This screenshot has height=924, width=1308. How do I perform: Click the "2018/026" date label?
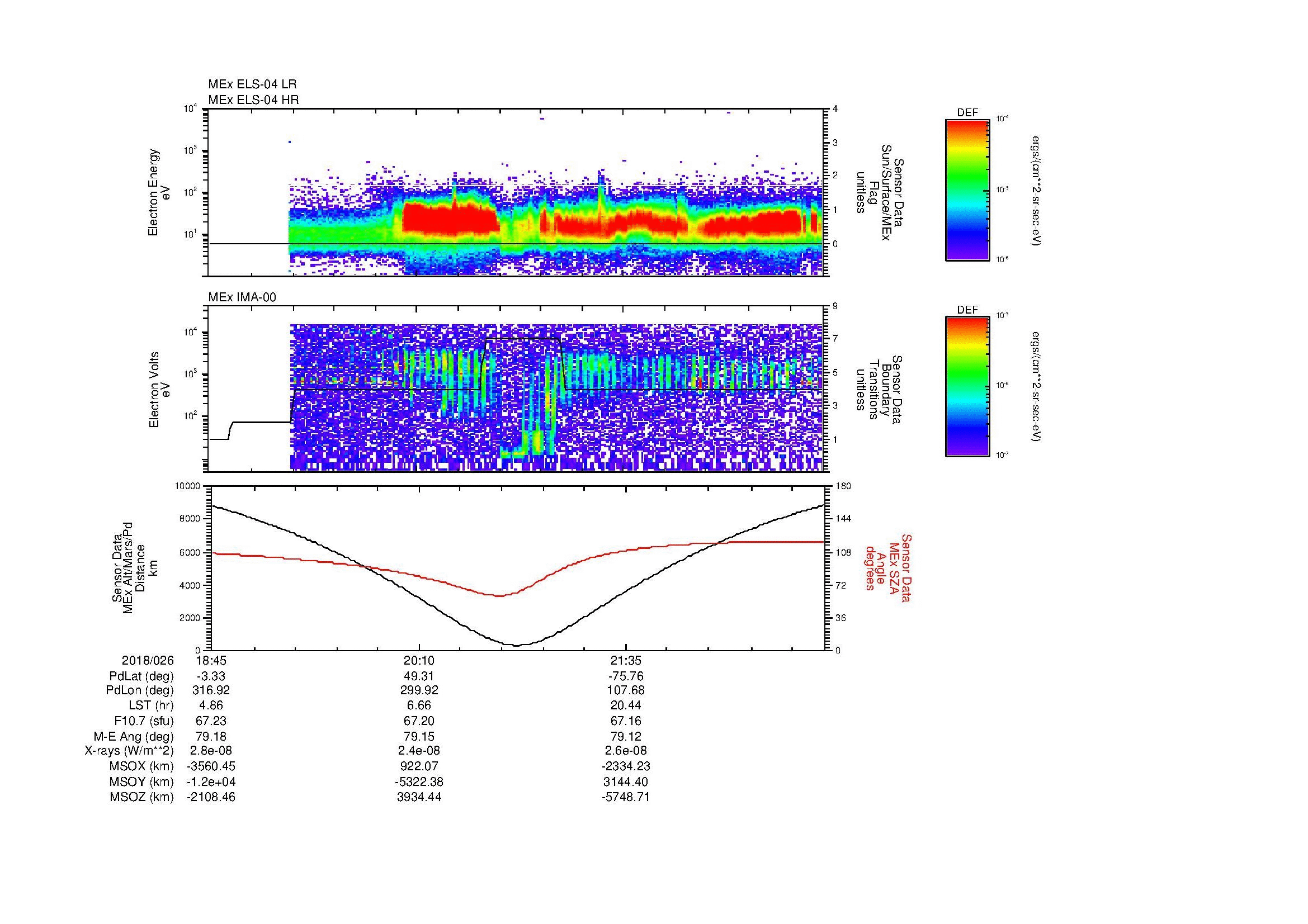(x=148, y=661)
